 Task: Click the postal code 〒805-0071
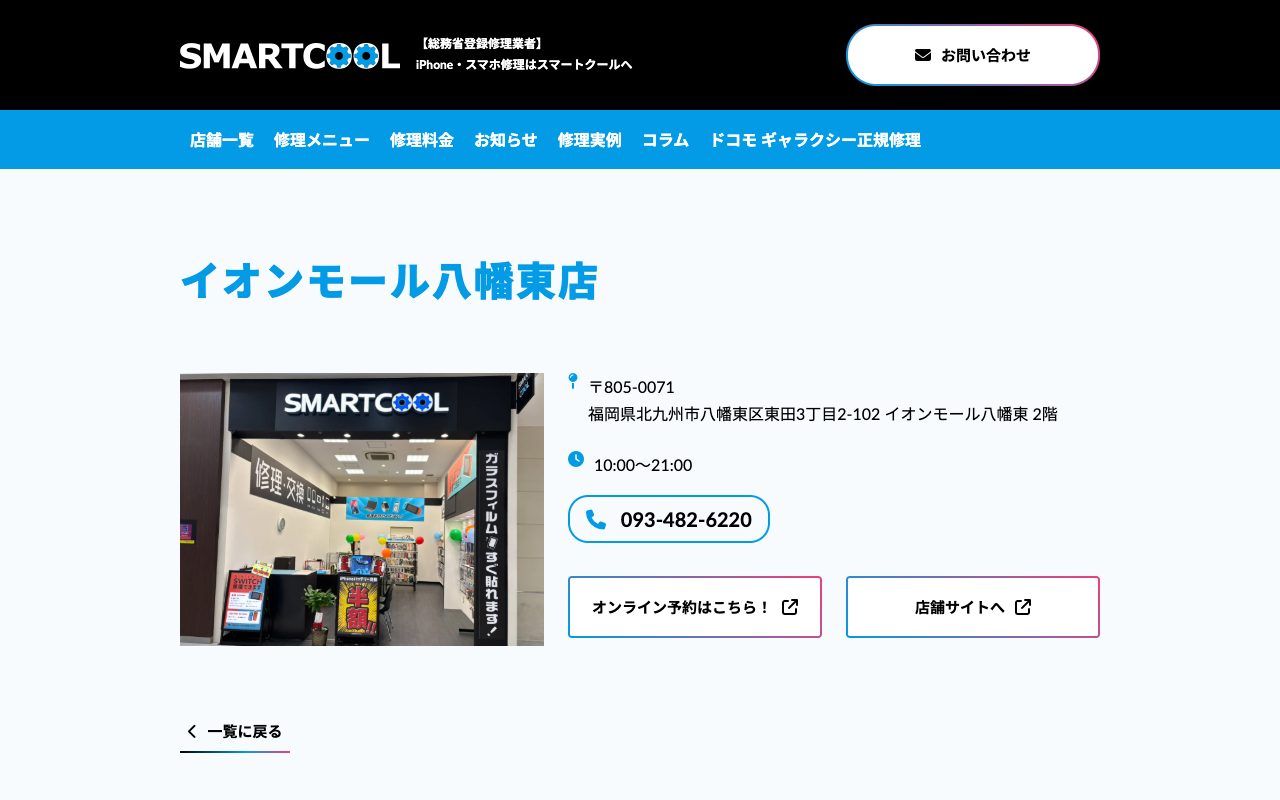tap(632, 387)
